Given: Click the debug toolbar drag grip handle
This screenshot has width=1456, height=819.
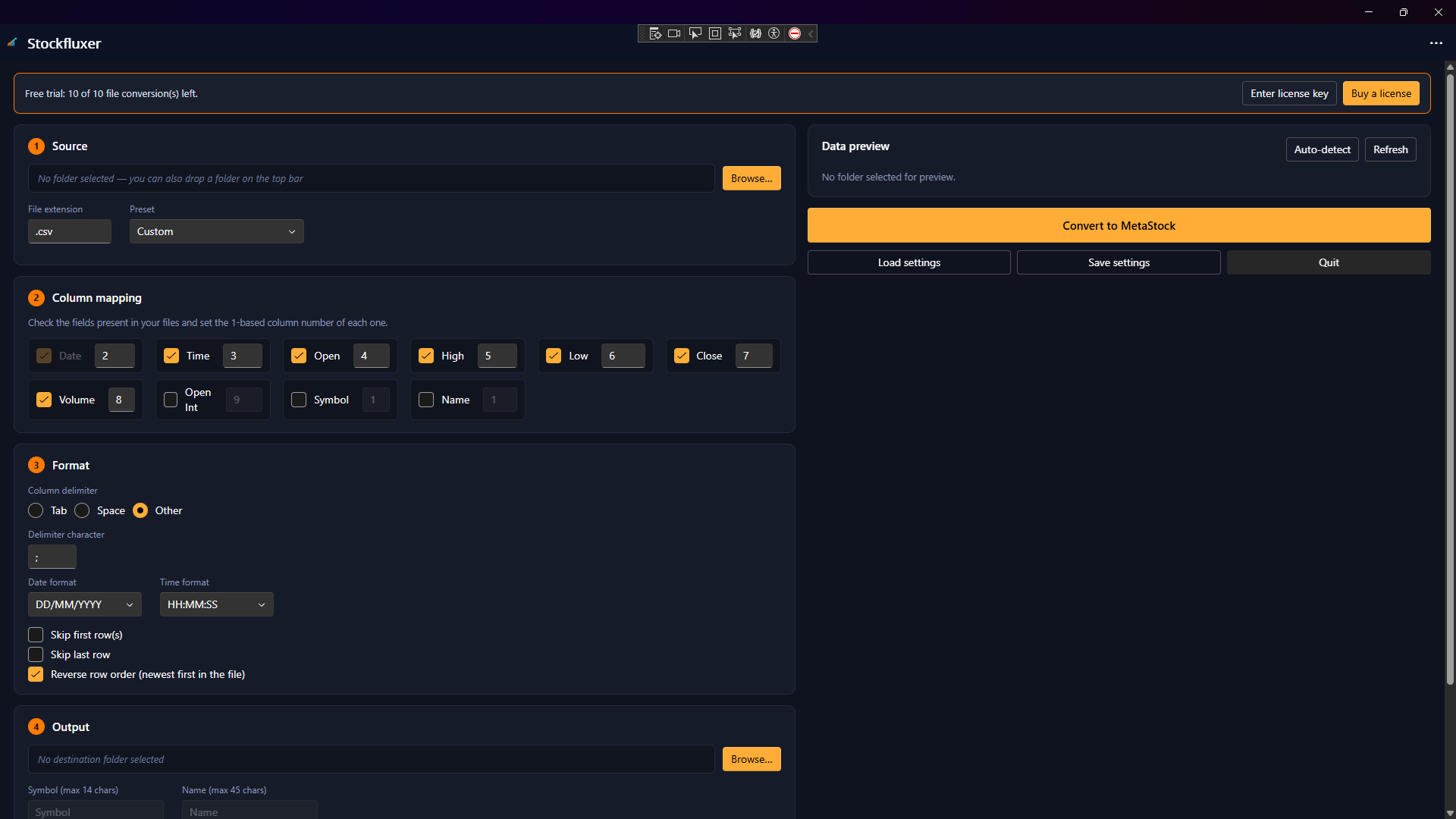Looking at the screenshot, I should pos(643,33).
